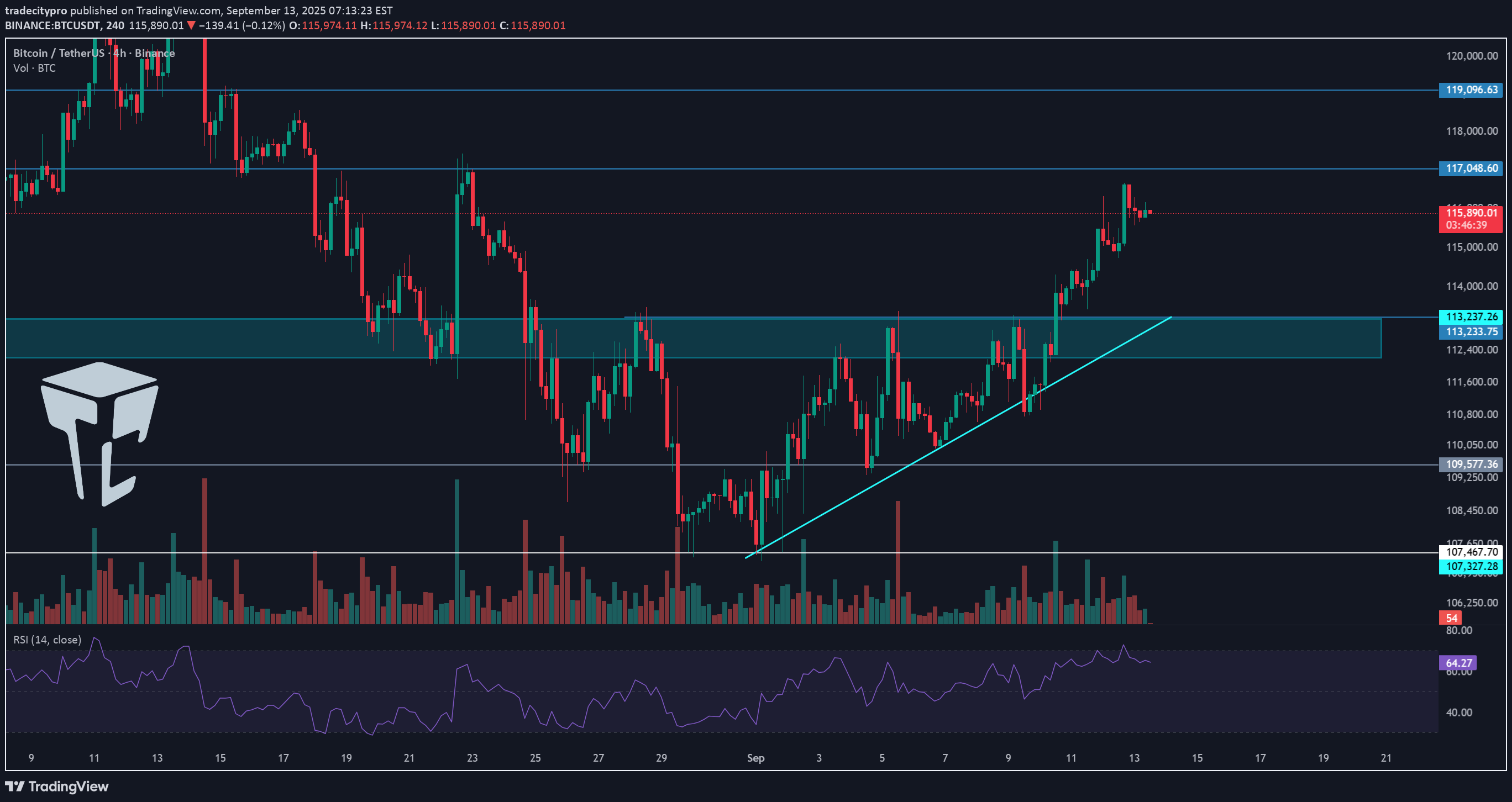Click the TradingView logo at the bottom

pyautogui.click(x=57, y=786)
